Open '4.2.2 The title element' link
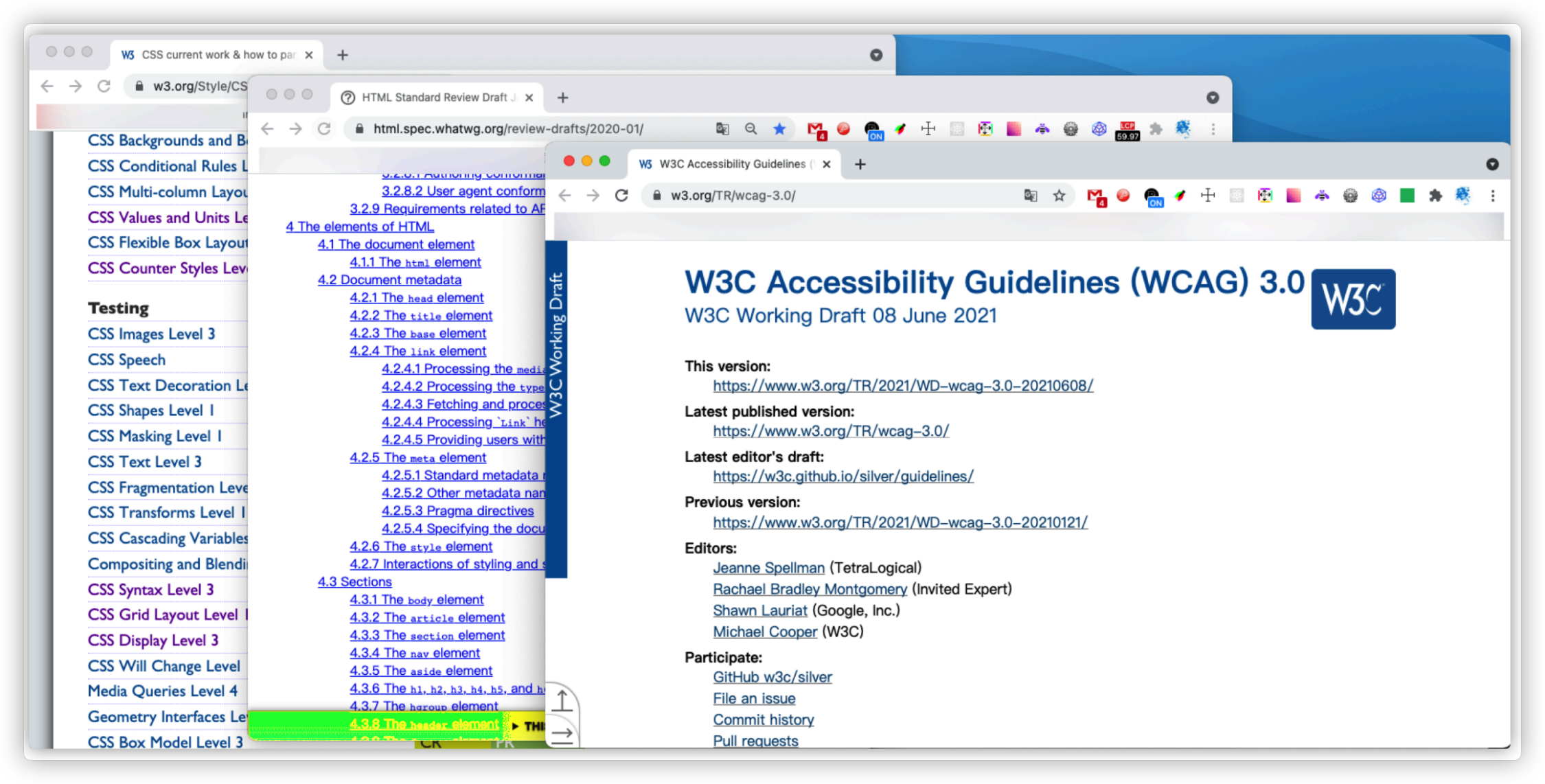This screenshot has height=784, width=1545. click(x=421, y=316)
